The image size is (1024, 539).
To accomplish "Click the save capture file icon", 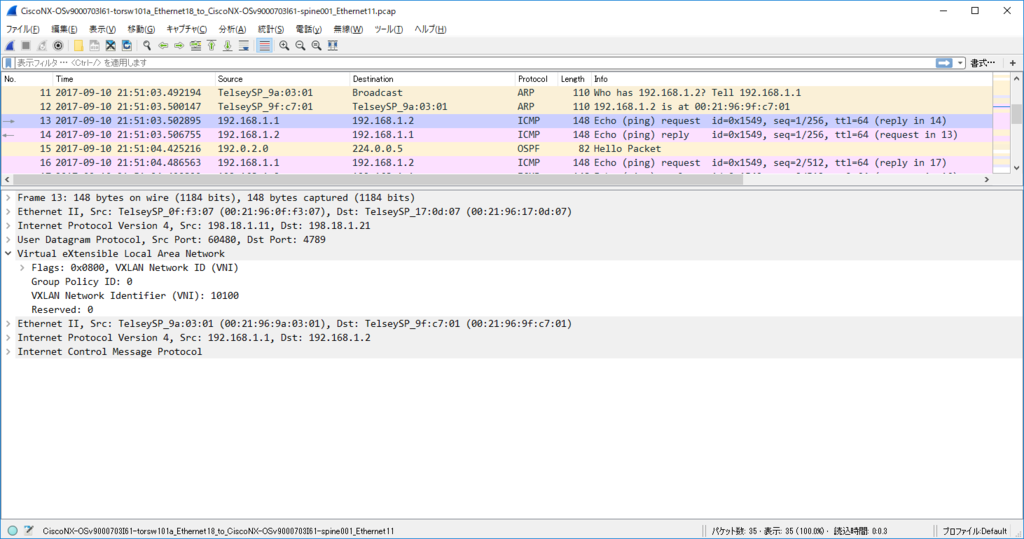I will click(x=95, y=46).
